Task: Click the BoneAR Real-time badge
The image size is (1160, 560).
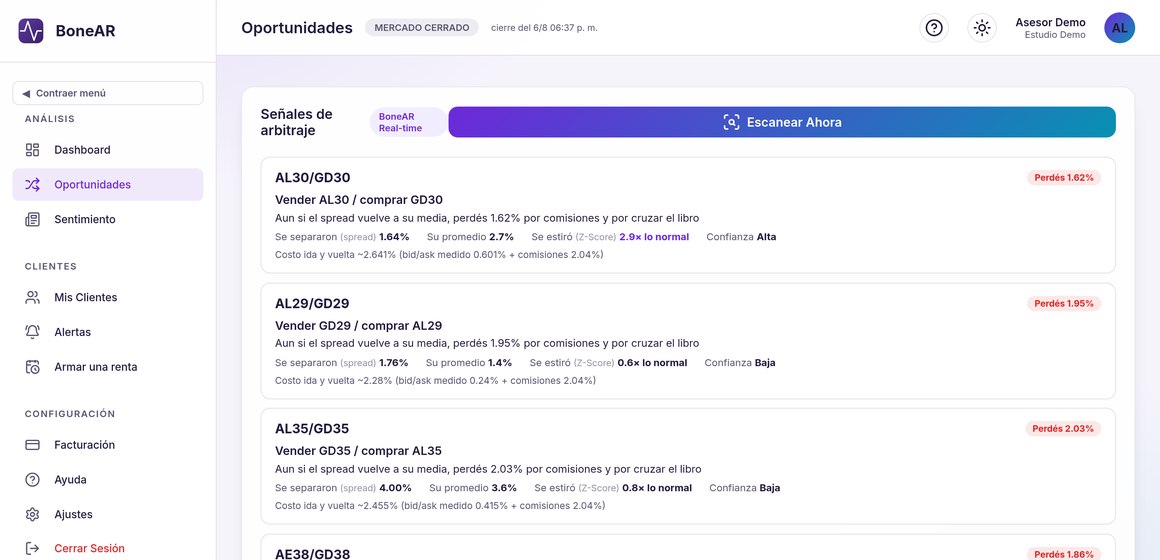Action: pyautogui.click(x=408, y=122)
